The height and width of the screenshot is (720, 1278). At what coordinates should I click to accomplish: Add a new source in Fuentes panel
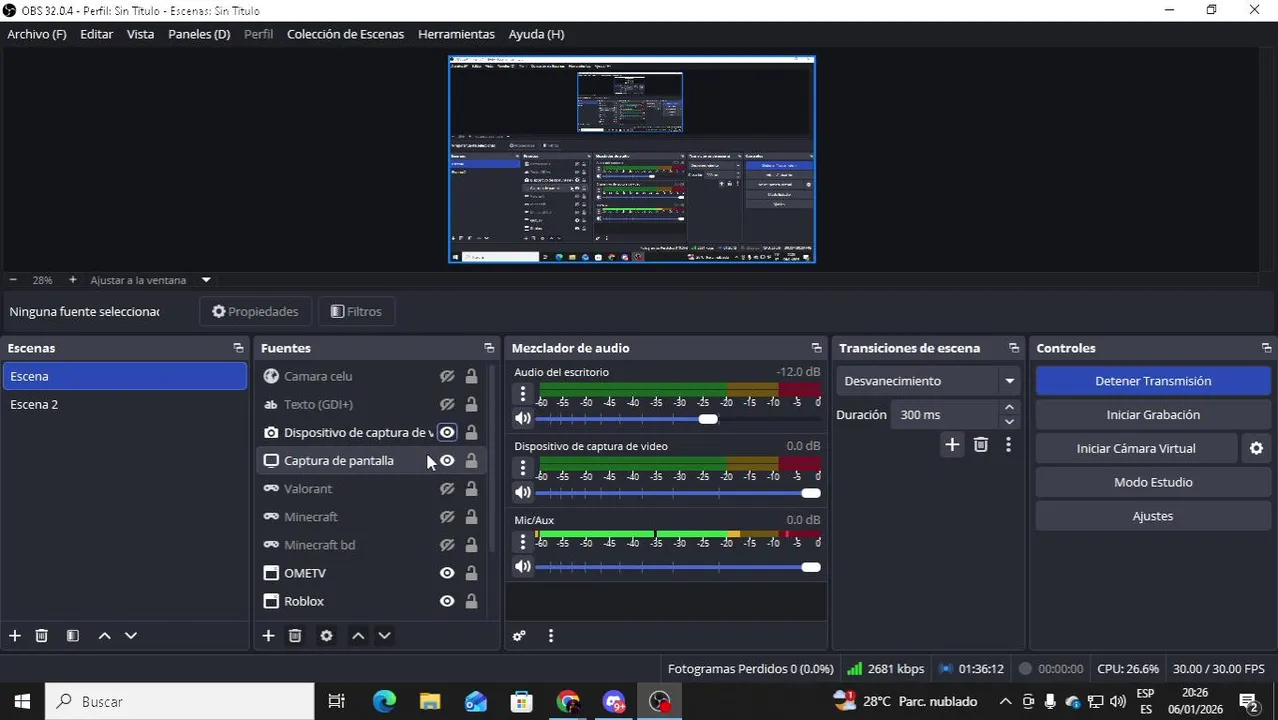tap(268, 636)
